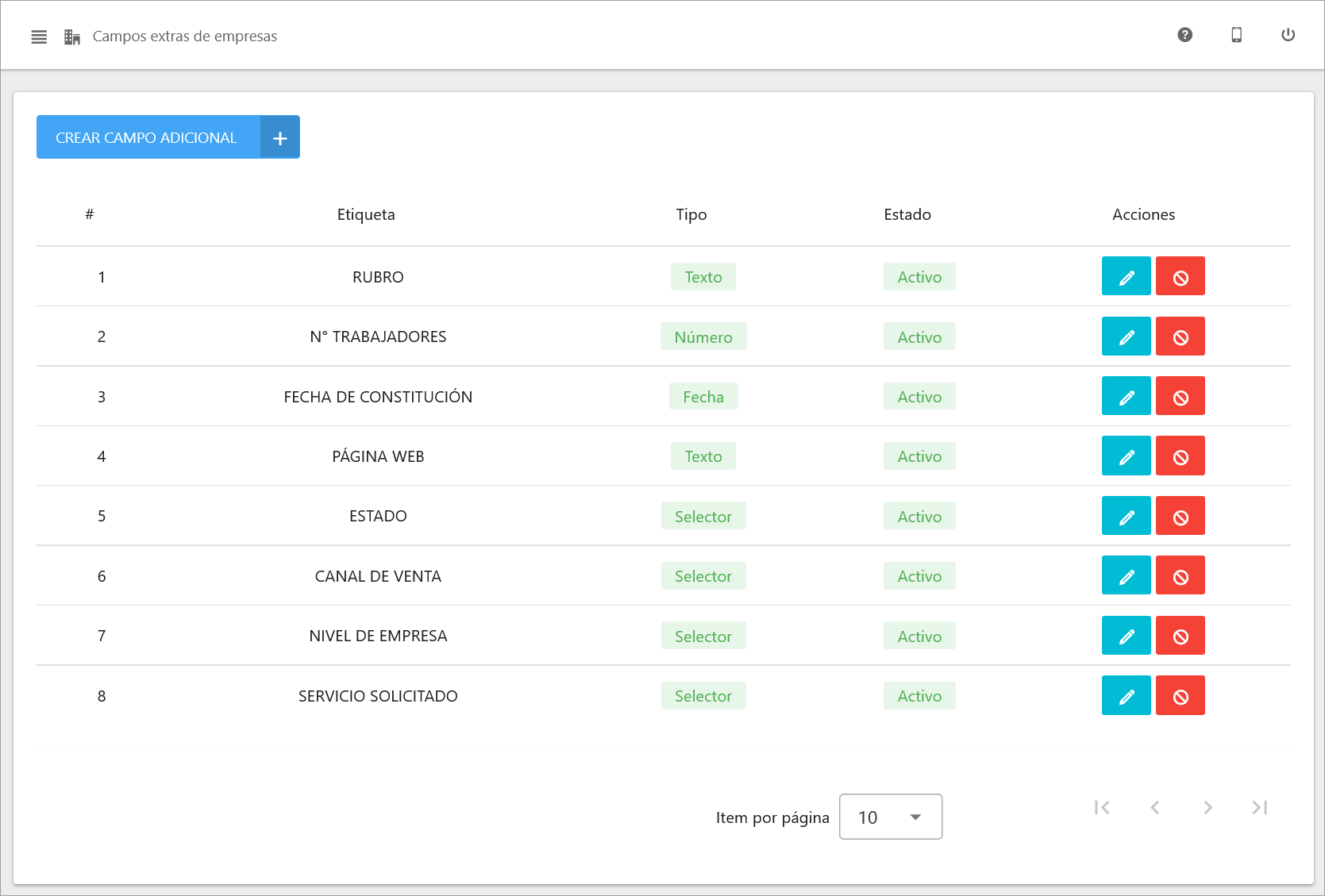This screenshot has width=1325, height=896.
Task: Edit the ESTADO field row
Action: (x=1126, y=517)
